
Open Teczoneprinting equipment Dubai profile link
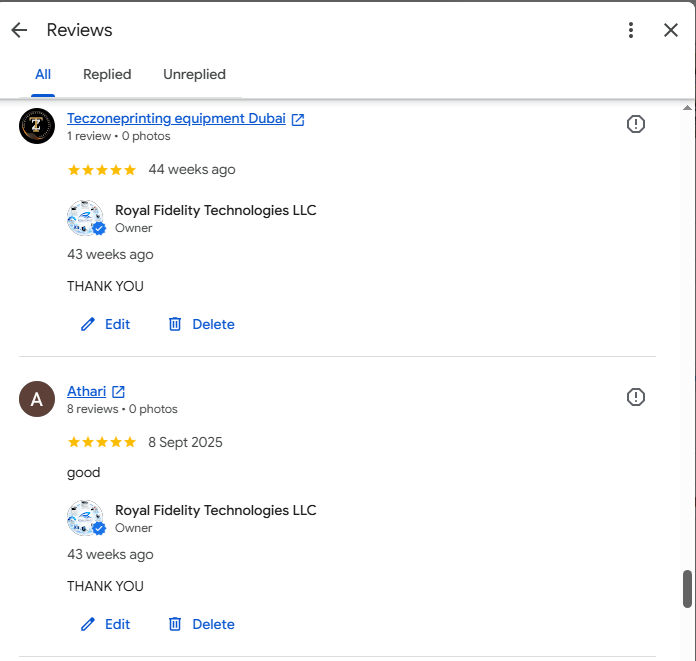(x=176, y=119)
